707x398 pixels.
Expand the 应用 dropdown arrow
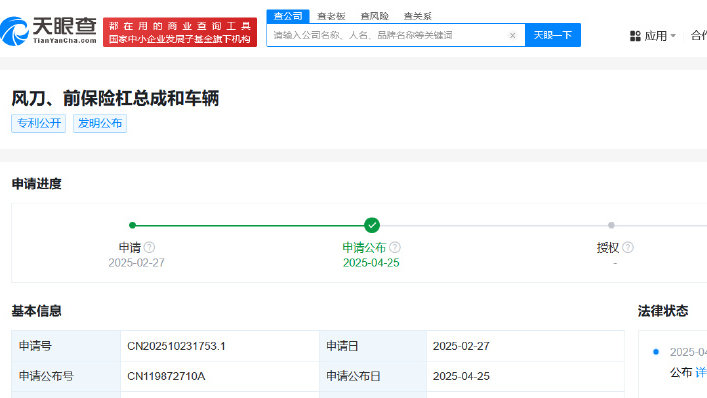(673, 36)
